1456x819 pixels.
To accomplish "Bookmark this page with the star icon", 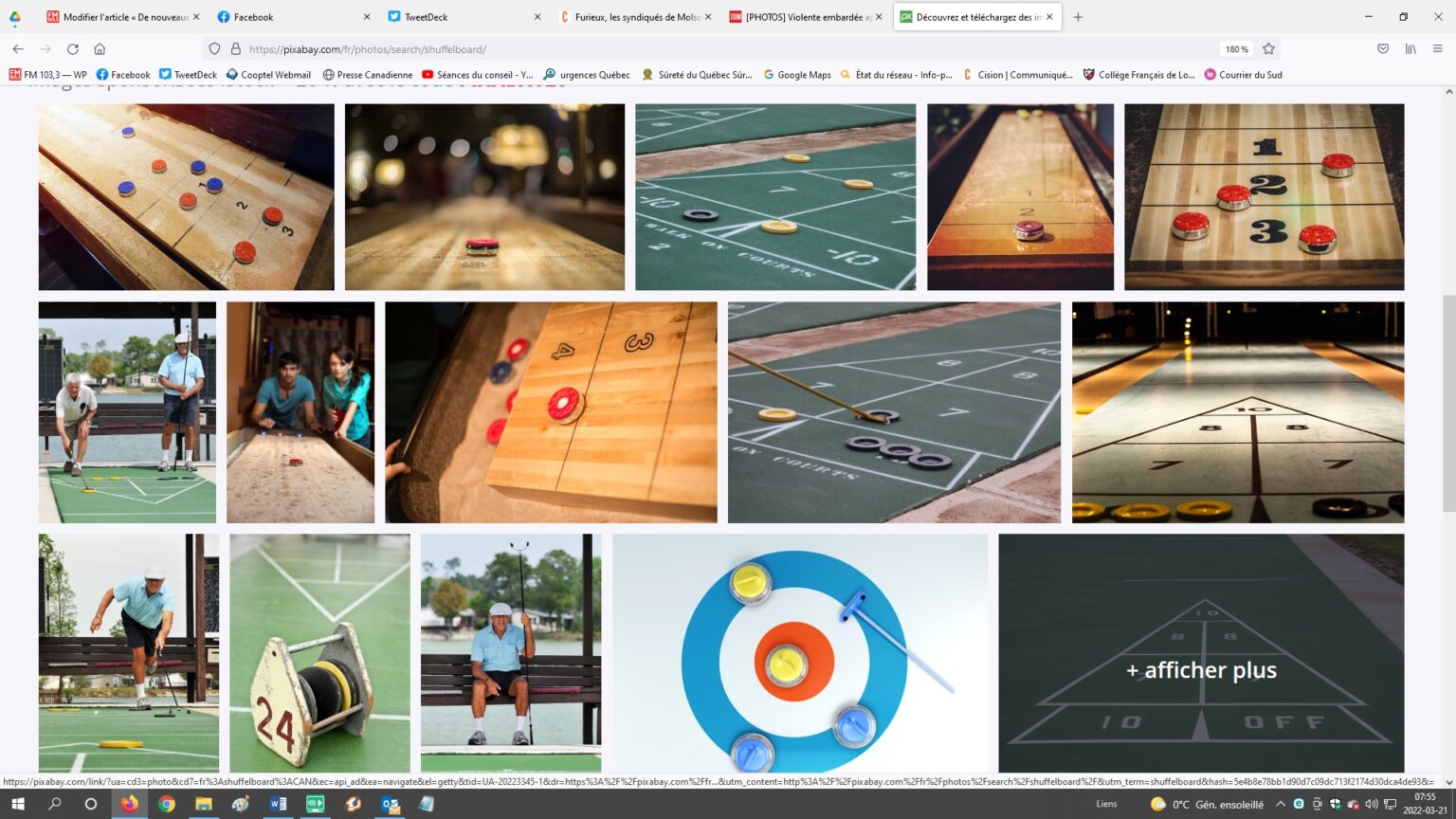I will pyautogui.click(x=1268, y=49).
